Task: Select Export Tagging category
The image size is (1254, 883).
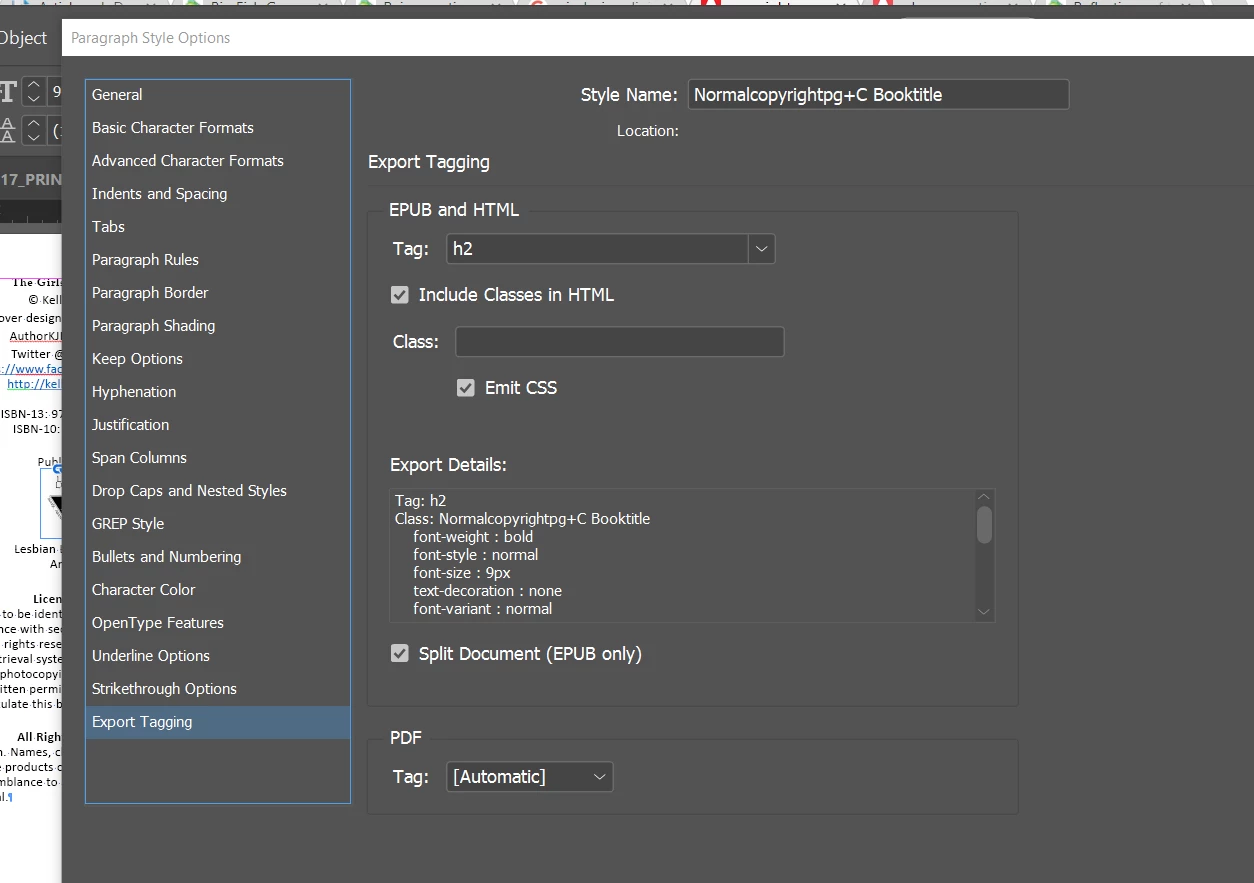Action: coord(218,722)
